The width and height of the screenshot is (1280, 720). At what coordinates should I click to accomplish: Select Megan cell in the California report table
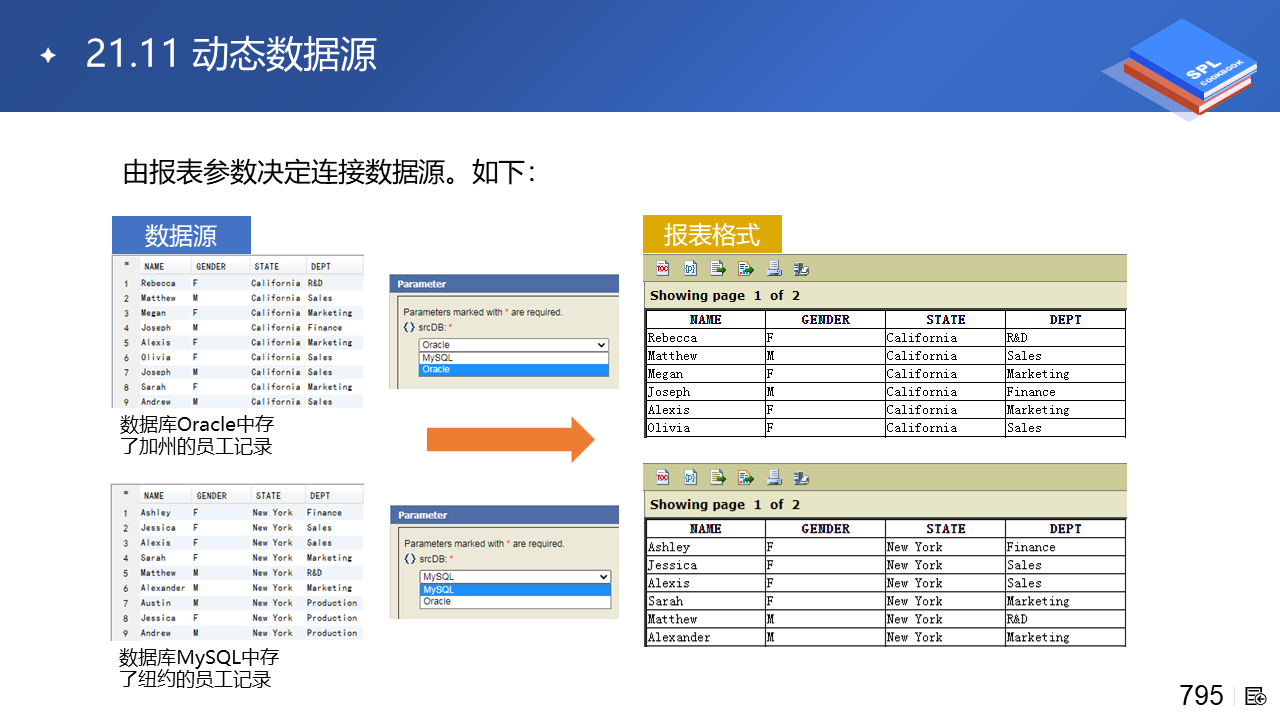[x=706, y=374]
